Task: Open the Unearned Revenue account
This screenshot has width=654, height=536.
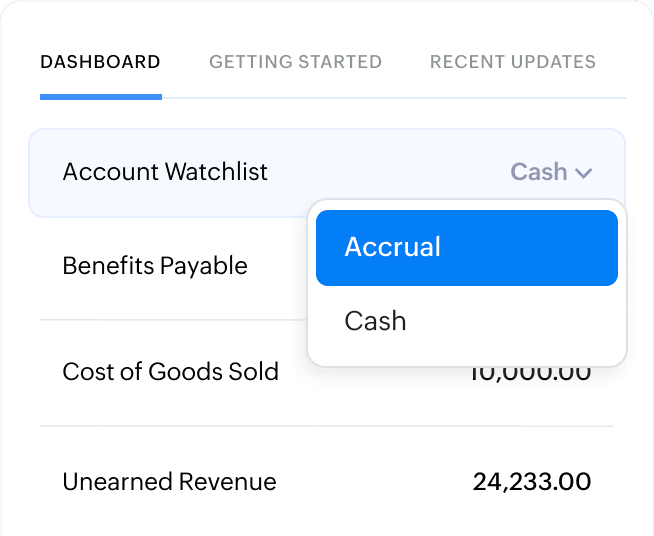Action: tap(169, 482)
